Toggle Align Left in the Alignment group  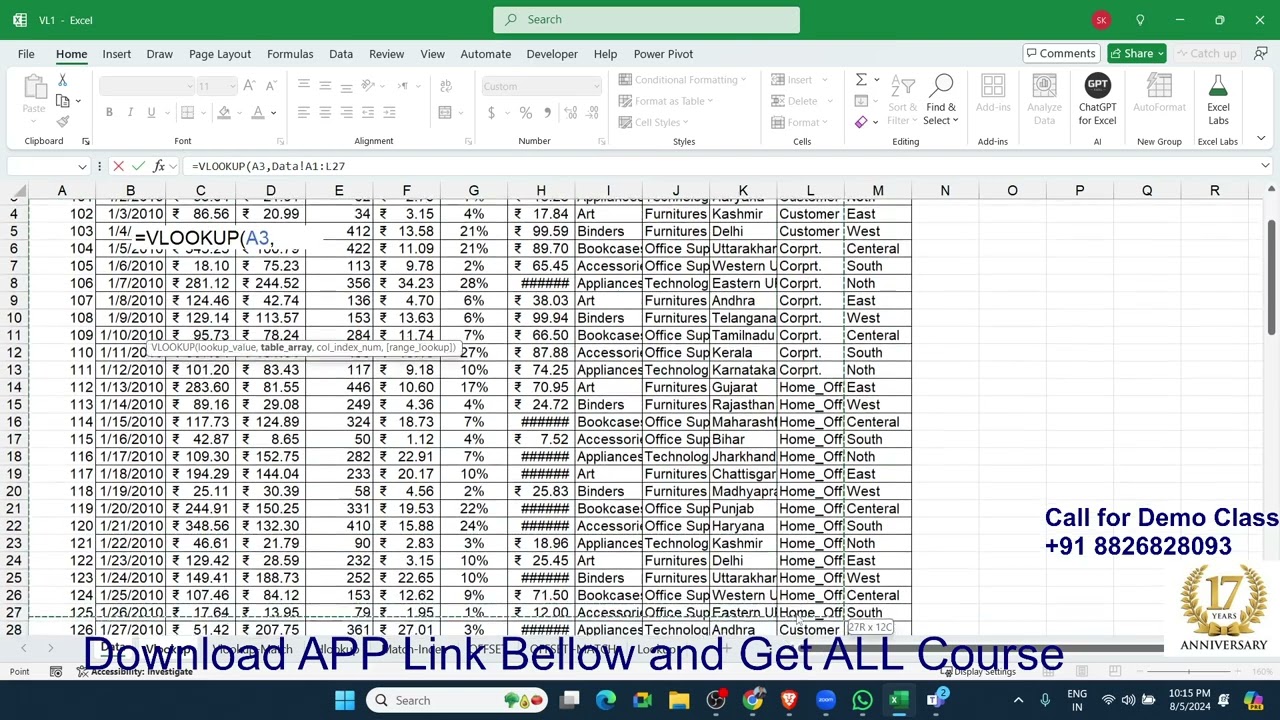pos(304,113)
